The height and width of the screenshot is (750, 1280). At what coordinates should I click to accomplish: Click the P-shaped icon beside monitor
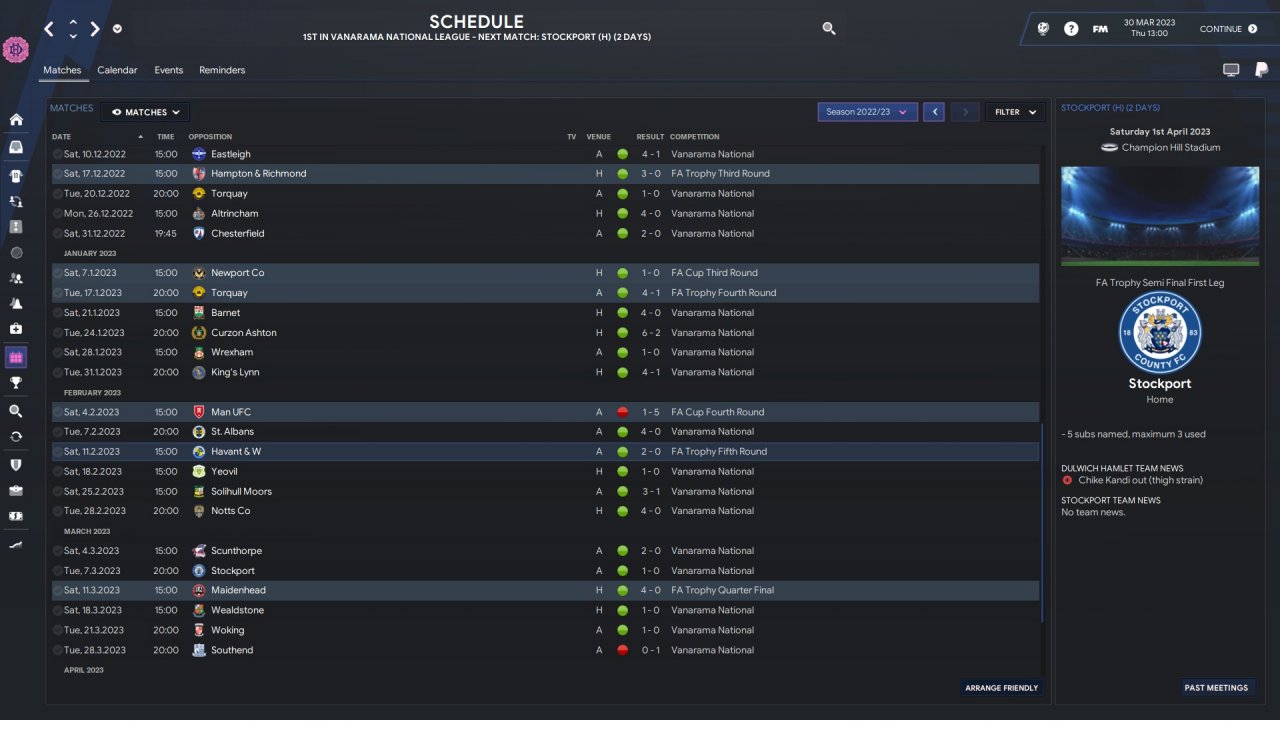point(1261,70)
